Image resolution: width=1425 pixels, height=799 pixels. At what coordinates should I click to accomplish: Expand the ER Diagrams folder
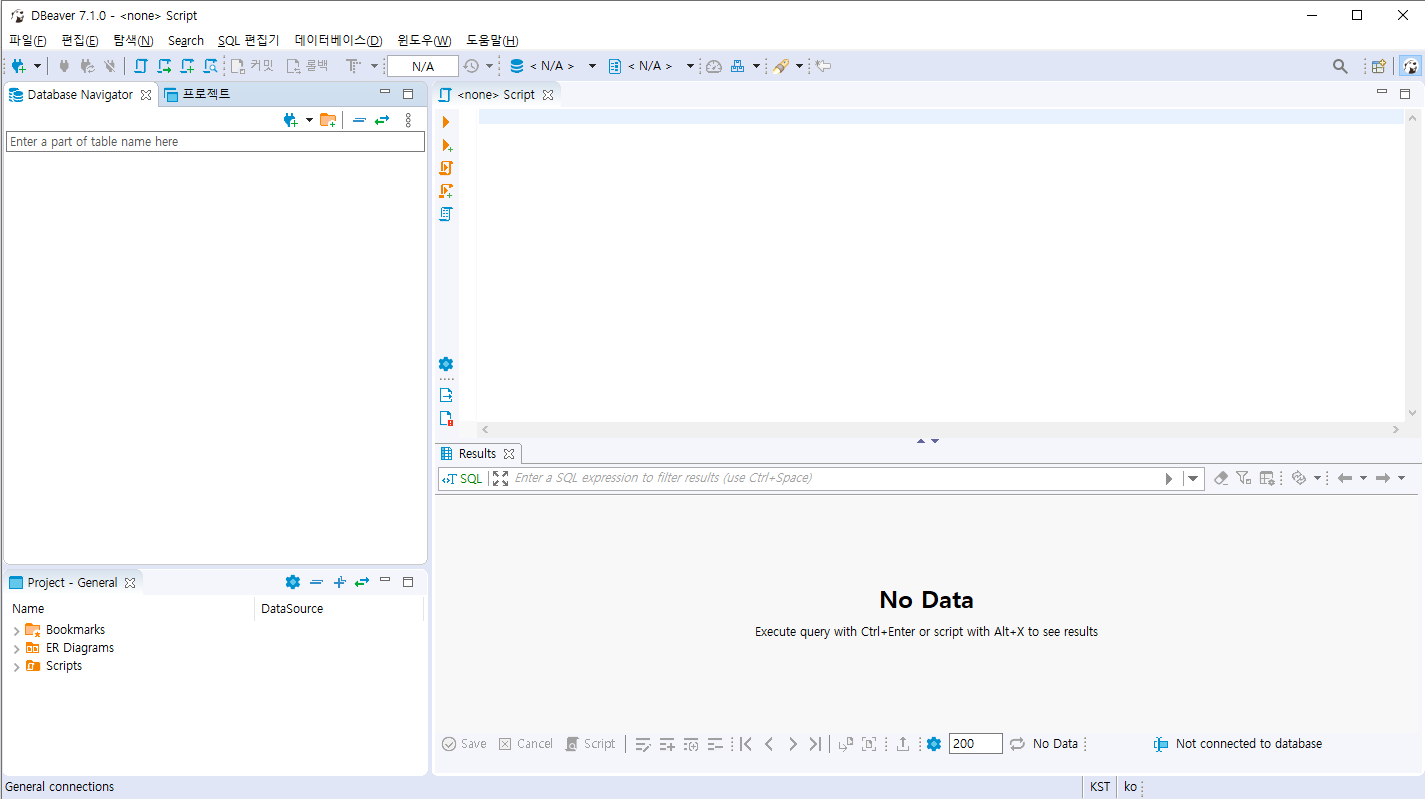[x=16, y=649]
